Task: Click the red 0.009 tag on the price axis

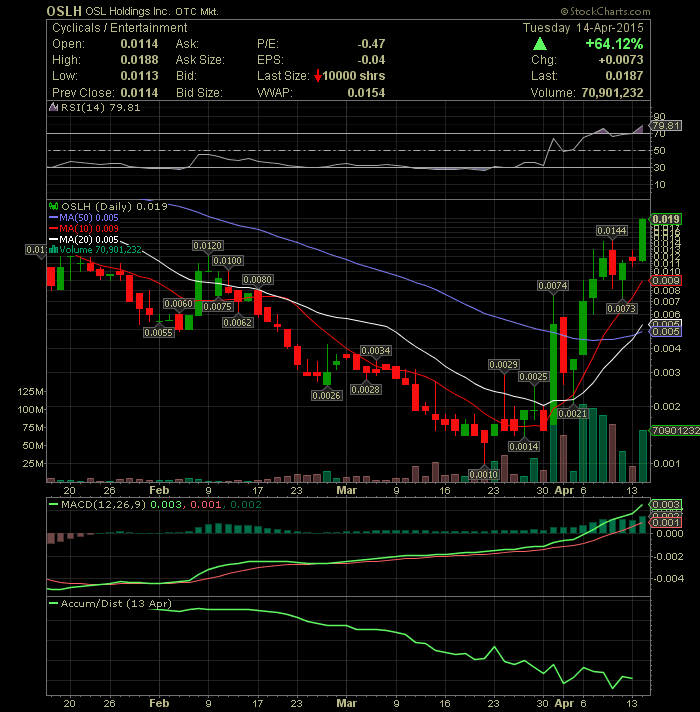Action: point(666,281)
